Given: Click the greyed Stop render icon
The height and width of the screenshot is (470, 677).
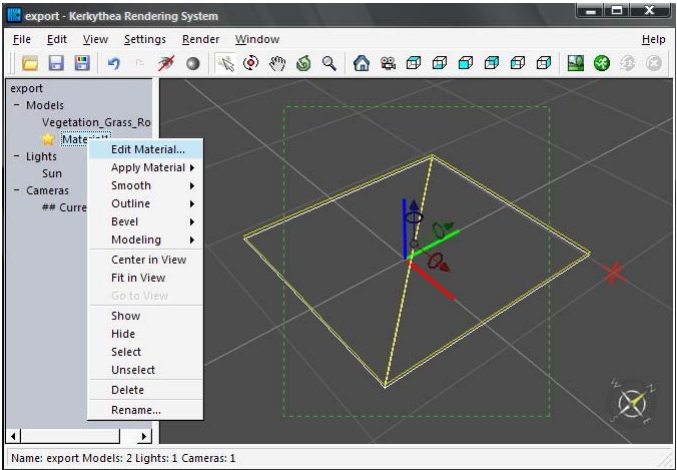Looking at the screenshot, I should click(x=654, y=63).
